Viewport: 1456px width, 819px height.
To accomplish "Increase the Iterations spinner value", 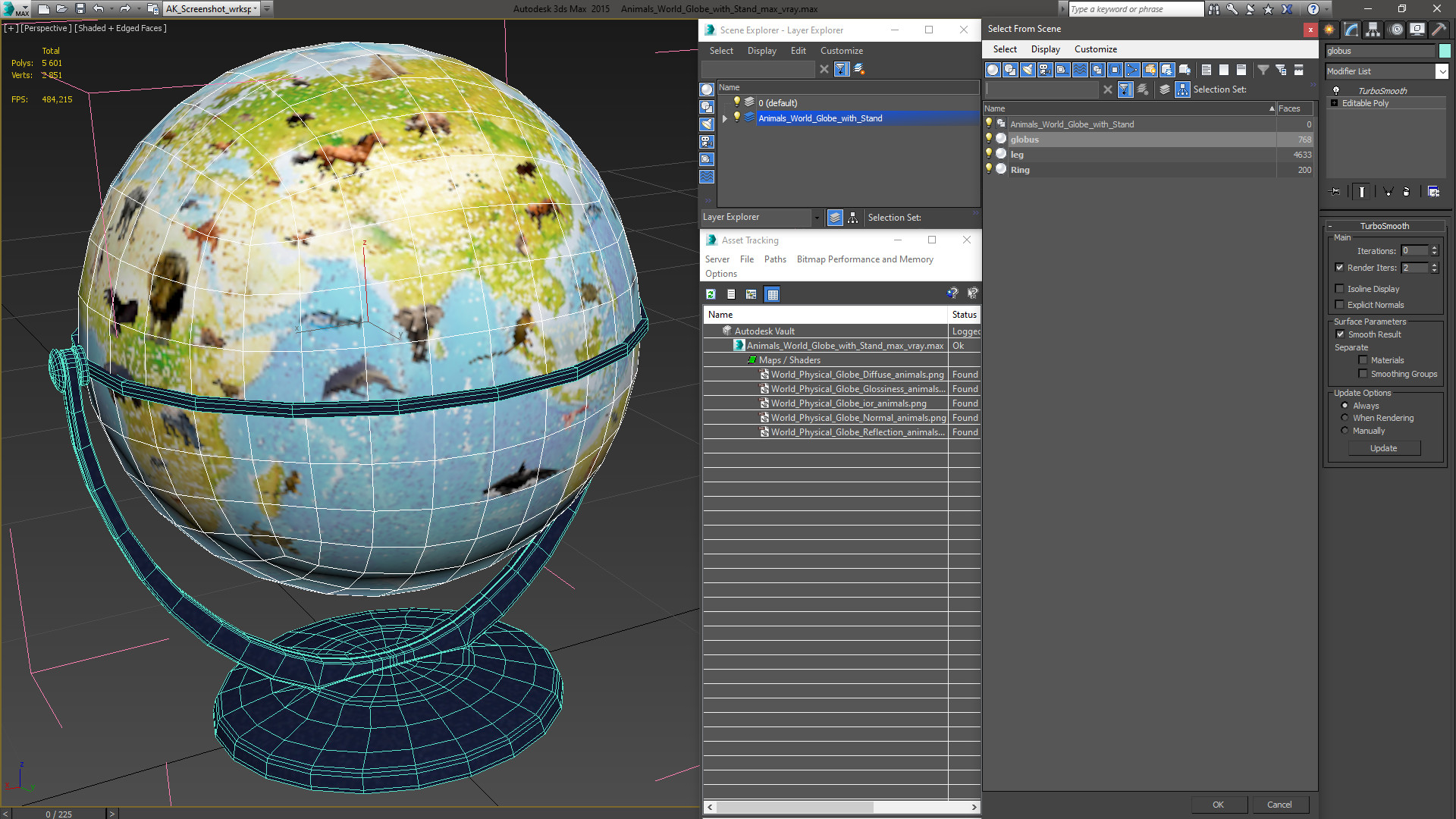I will [1434, 248].
